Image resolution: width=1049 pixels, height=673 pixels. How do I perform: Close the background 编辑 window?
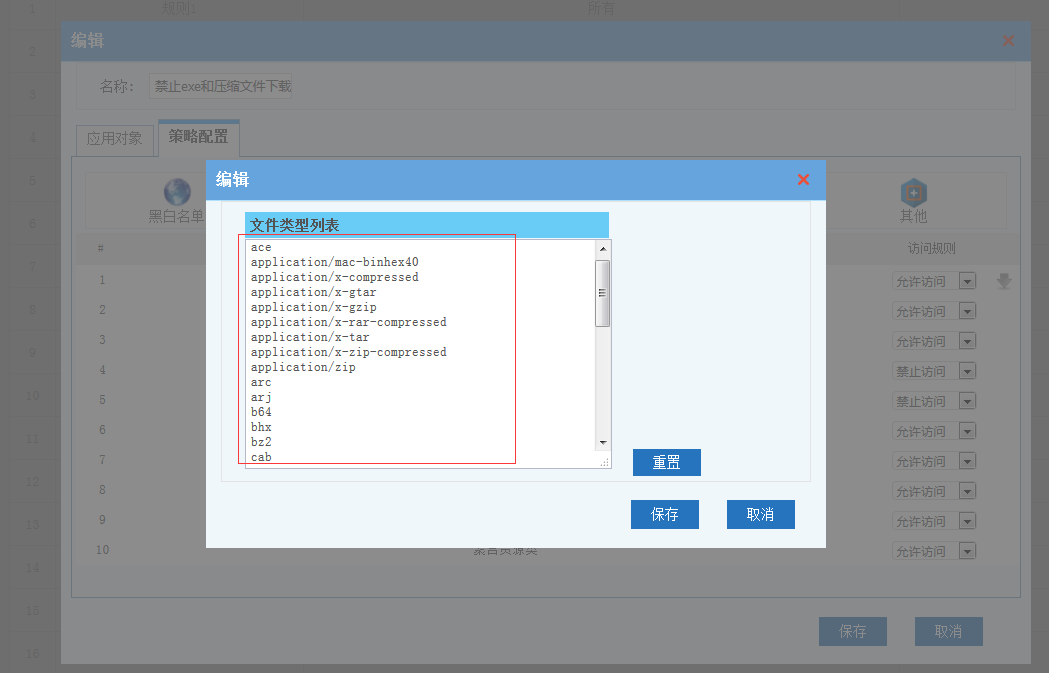(1008, 41)
